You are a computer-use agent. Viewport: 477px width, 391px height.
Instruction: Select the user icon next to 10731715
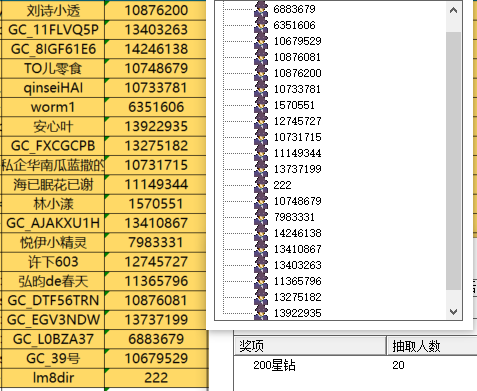click(x=261, y=137)
